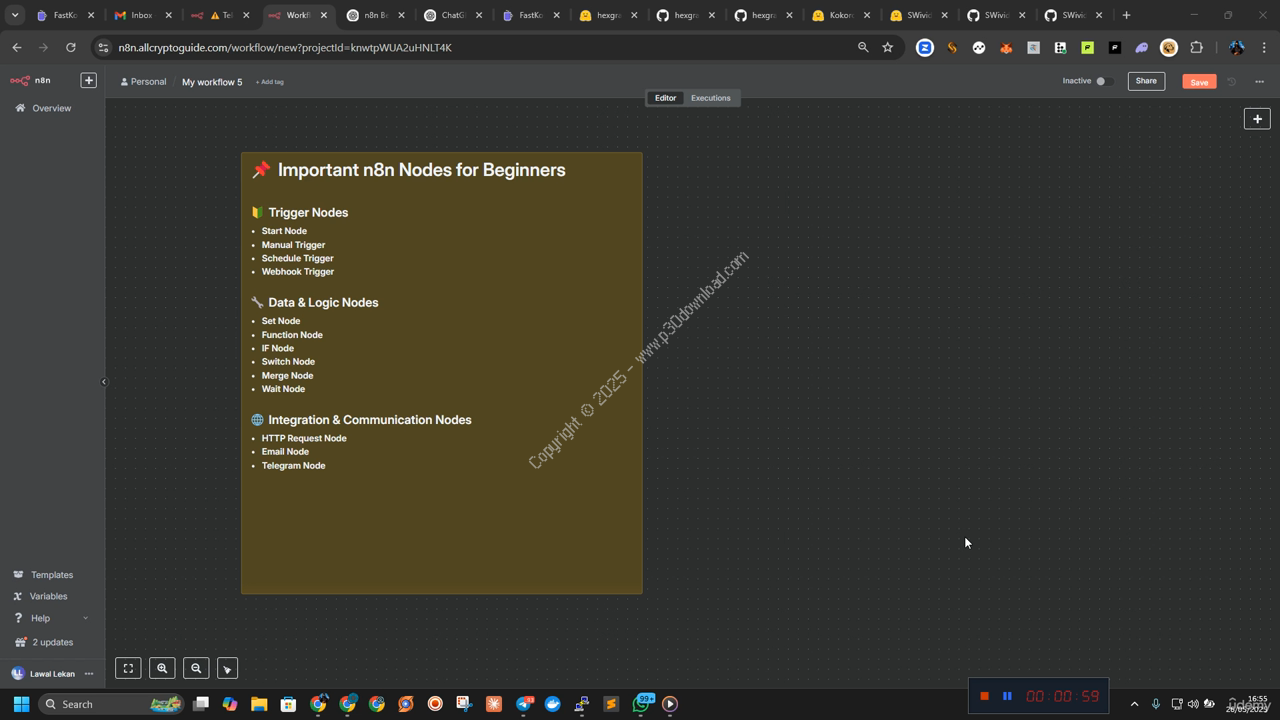Click the HTTP Request Node list item
1280x720 pixels.
[x=304, y=438]
